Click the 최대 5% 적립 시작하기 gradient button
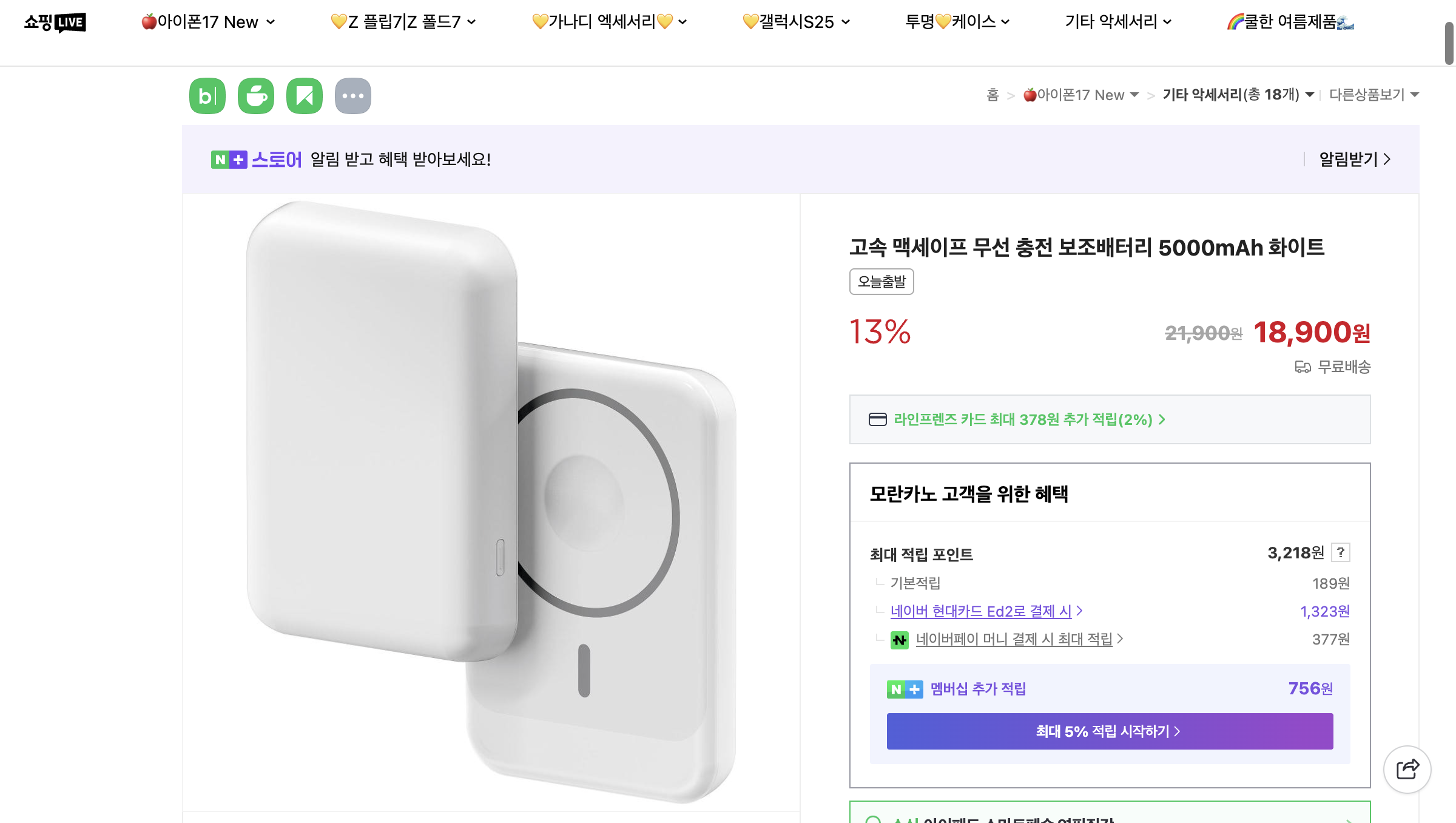 click(1109, 731)
